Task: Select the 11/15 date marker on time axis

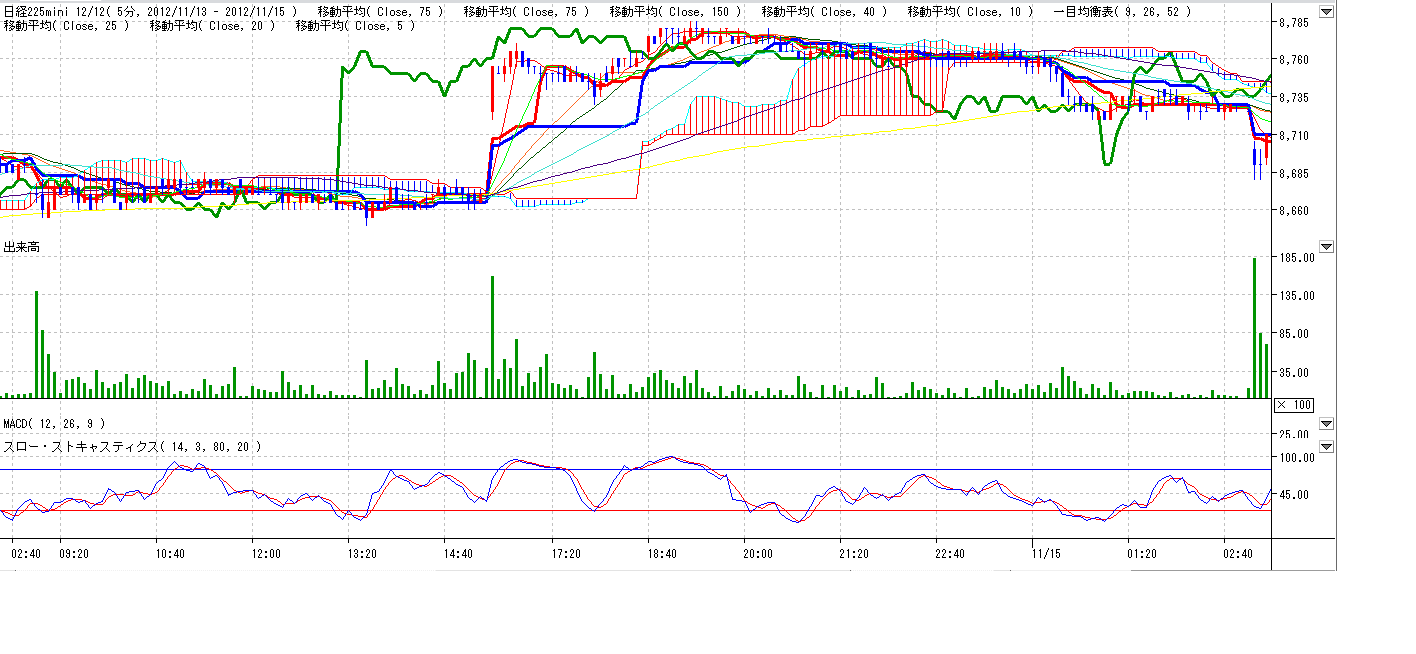Action: pos(1046,553)
